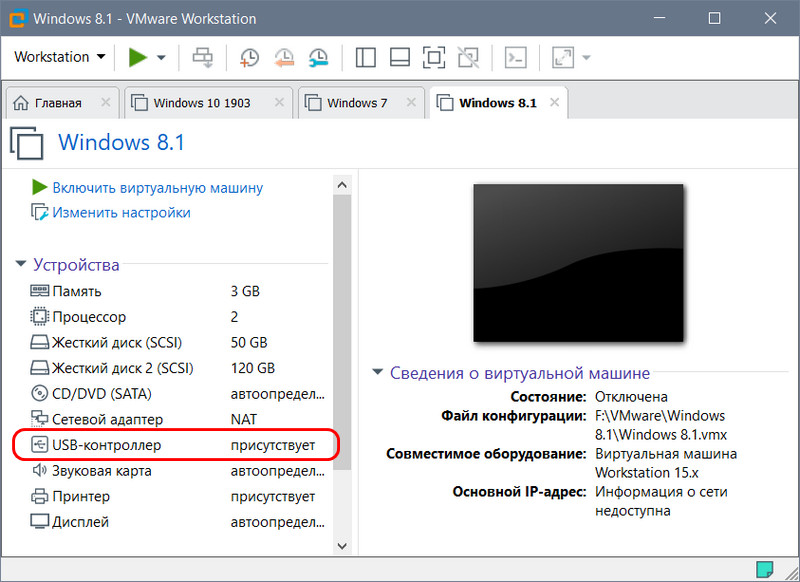Click the green Power On play button
800x582 pixels.
tap(138, 57)
